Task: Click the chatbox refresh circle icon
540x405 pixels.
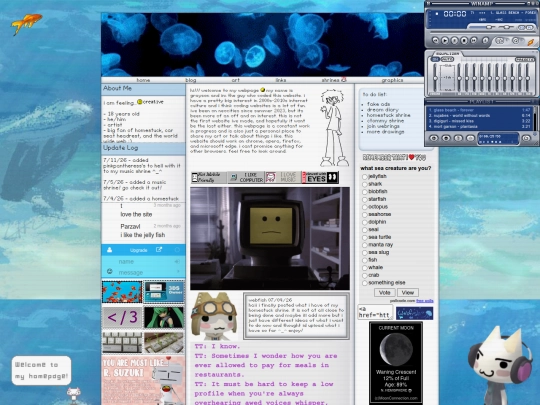Action: pos(177,250)
